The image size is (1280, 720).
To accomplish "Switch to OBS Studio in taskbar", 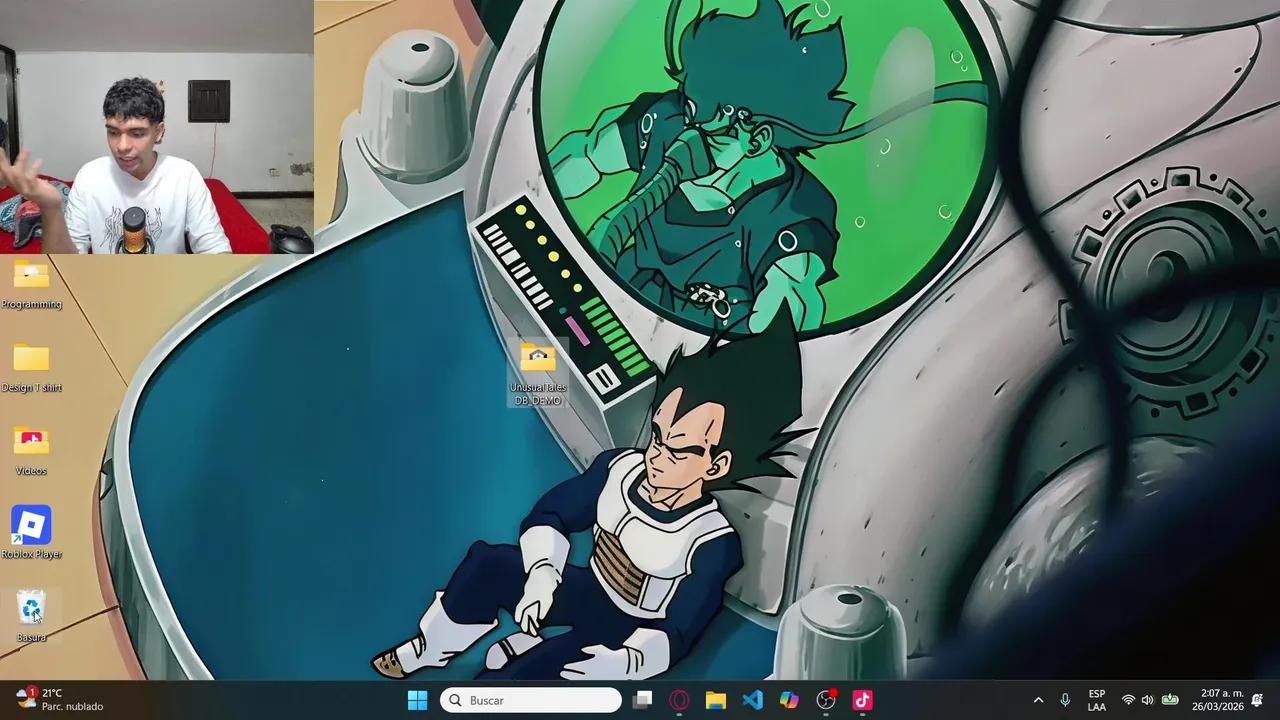I will click(x=826, y=700).
